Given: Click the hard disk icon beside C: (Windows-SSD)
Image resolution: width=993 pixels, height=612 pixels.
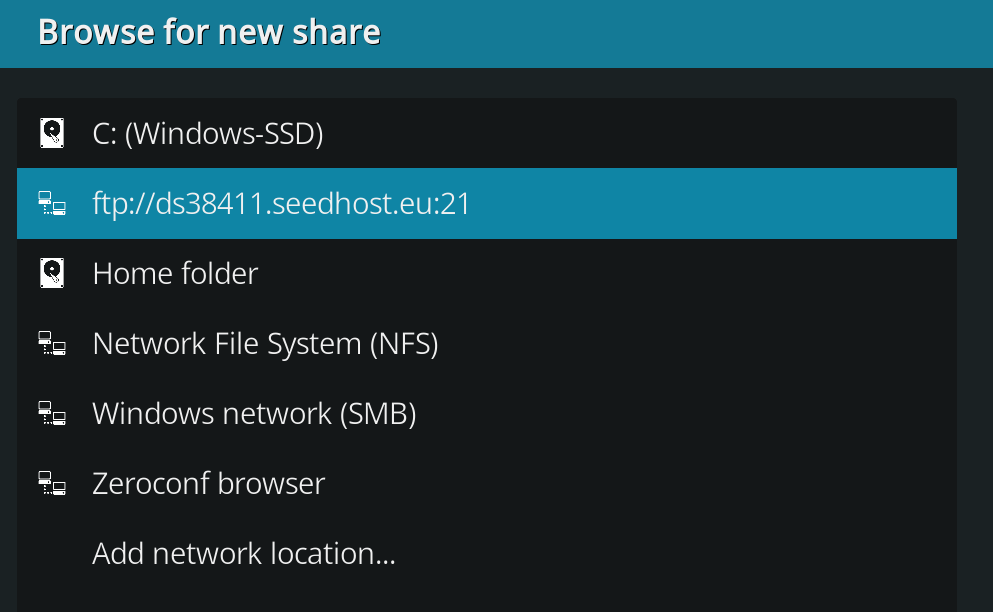Looking at the screenshot, I should coord(52,133).
